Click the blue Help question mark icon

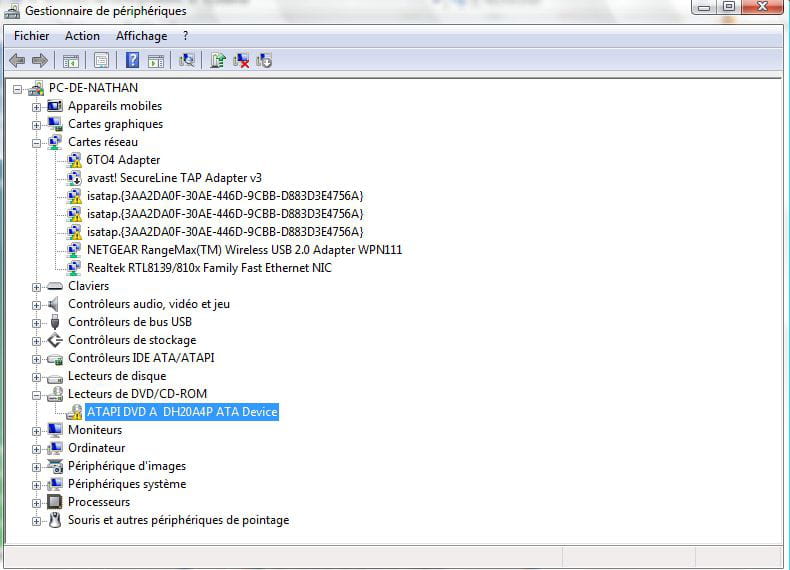pyautogui.click(x=132, y=61)
